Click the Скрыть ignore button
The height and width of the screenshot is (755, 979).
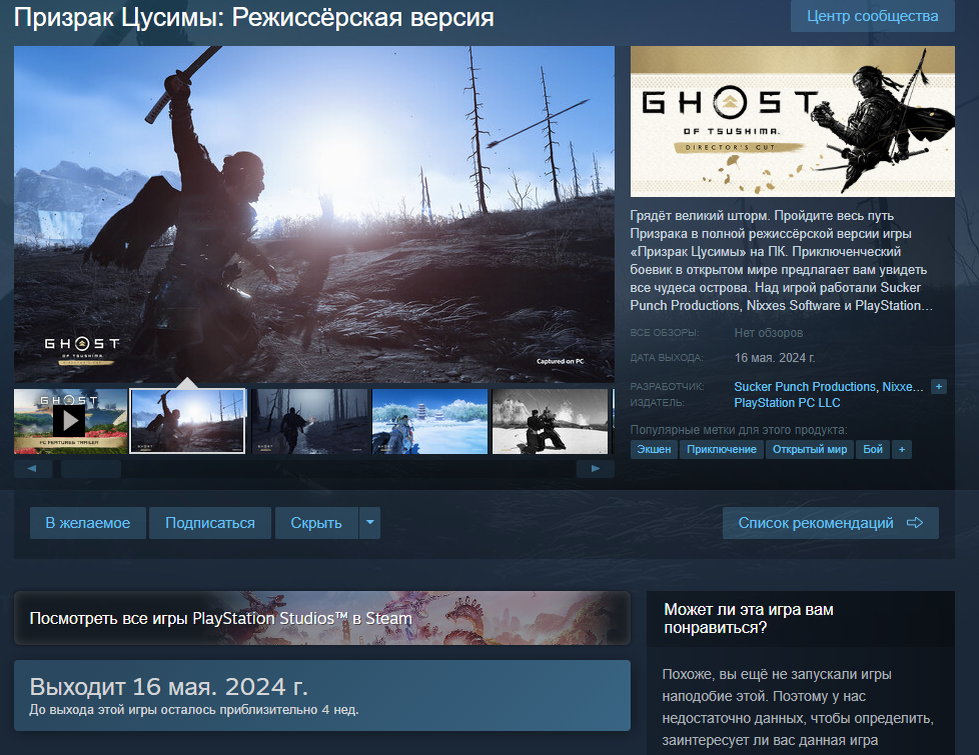tap(316, 523)
